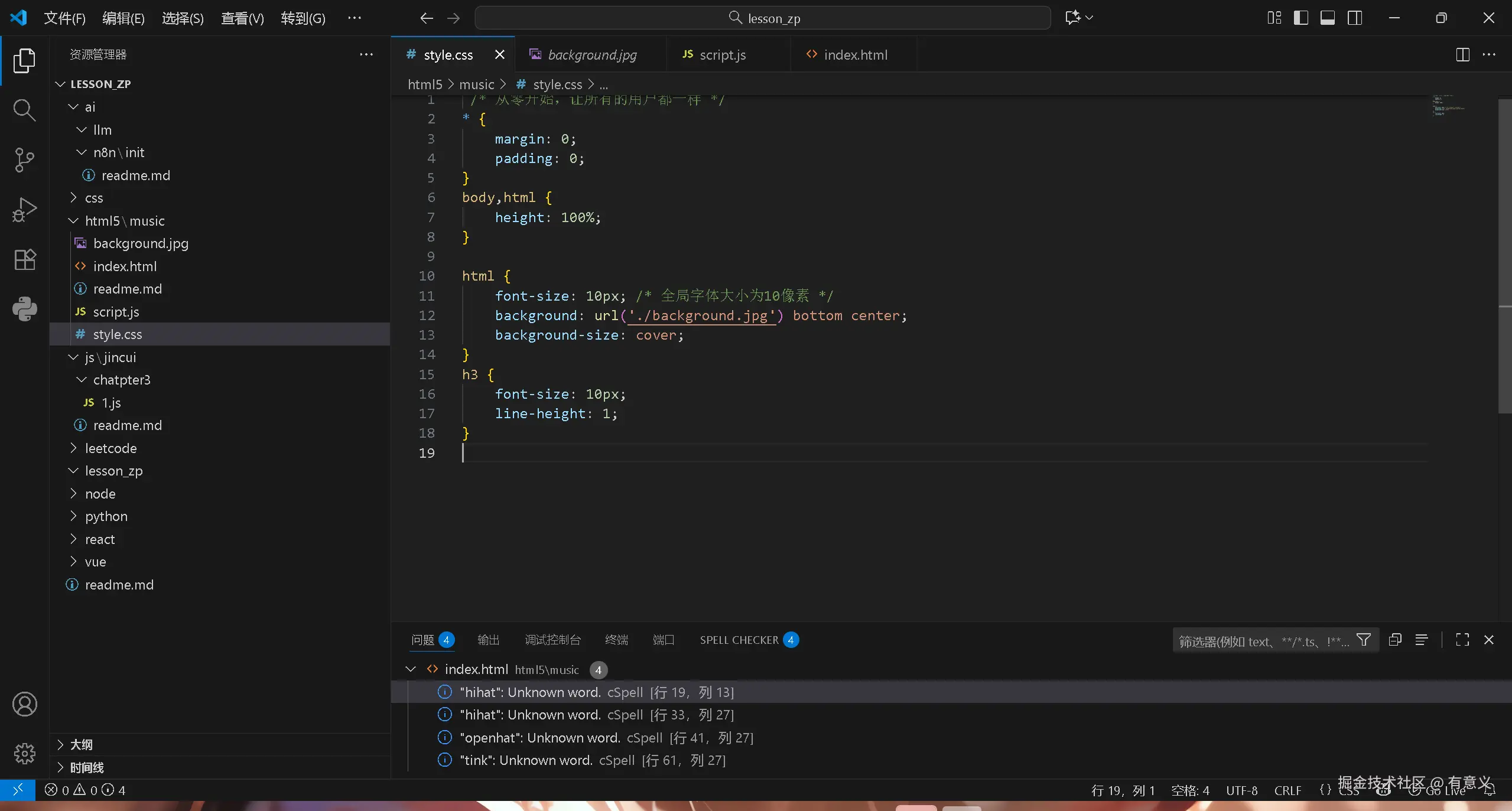
Task: Click the UTF-8 encoding status button
Action: click(1241, 790)
